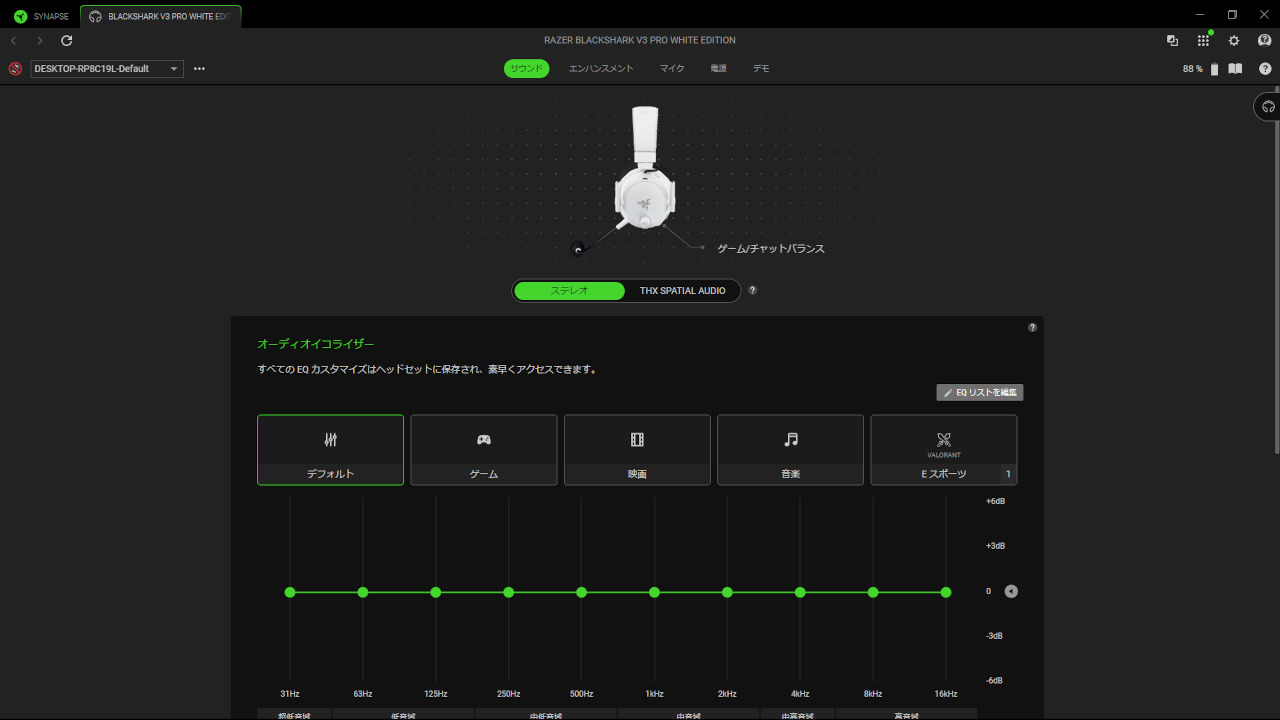Click the 125Hz equalizer slider handle

pos(436,592)
